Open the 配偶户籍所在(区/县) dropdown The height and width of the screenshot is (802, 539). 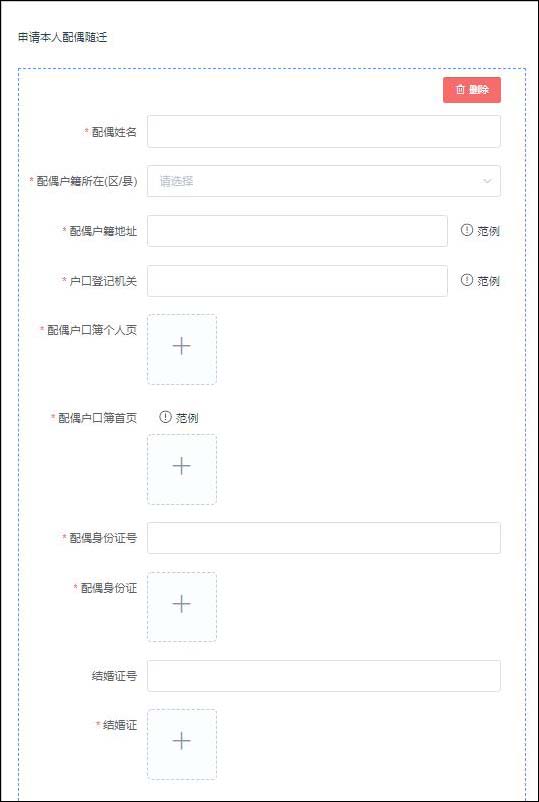(324, 181)
